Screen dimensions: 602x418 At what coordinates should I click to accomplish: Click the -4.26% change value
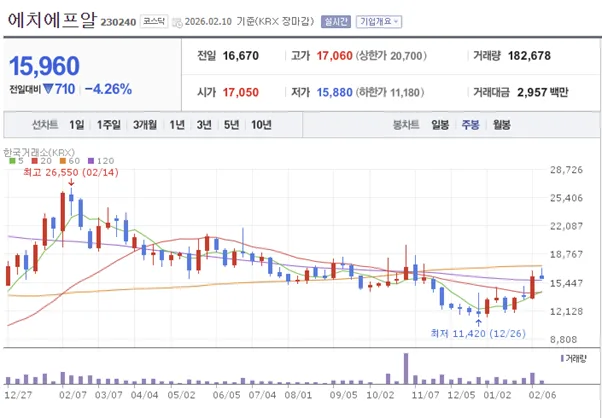click(108, 89)
